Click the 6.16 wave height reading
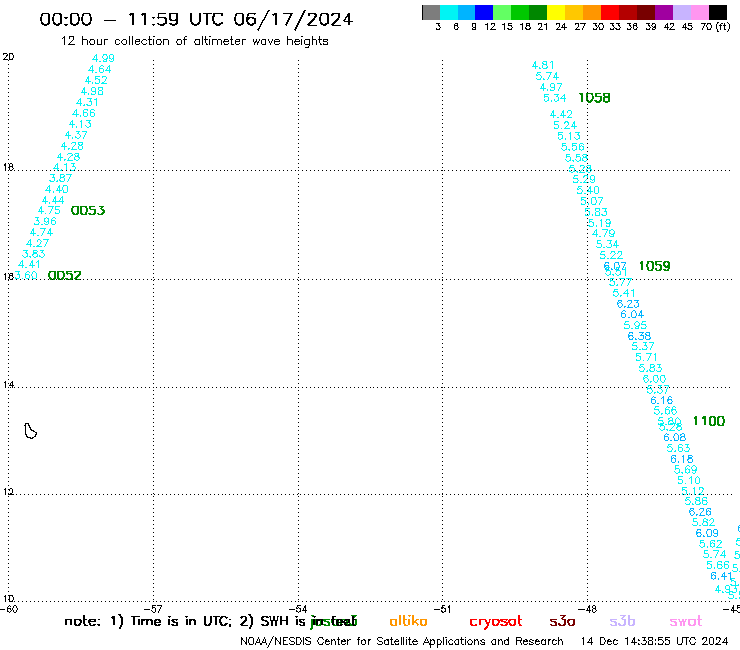740x650 pixels. click(662, 400)
